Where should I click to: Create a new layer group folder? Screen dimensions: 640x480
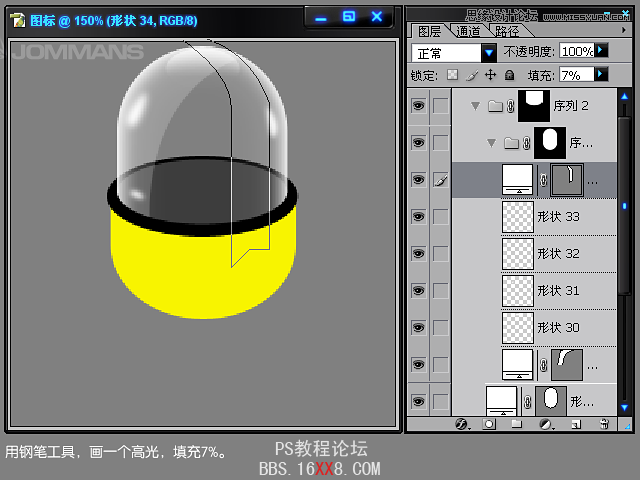coord(517,424)
